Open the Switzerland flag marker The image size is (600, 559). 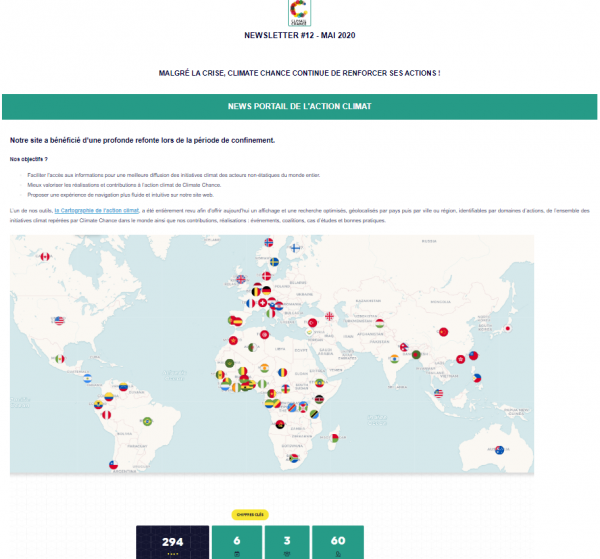[x=262, y=303]
